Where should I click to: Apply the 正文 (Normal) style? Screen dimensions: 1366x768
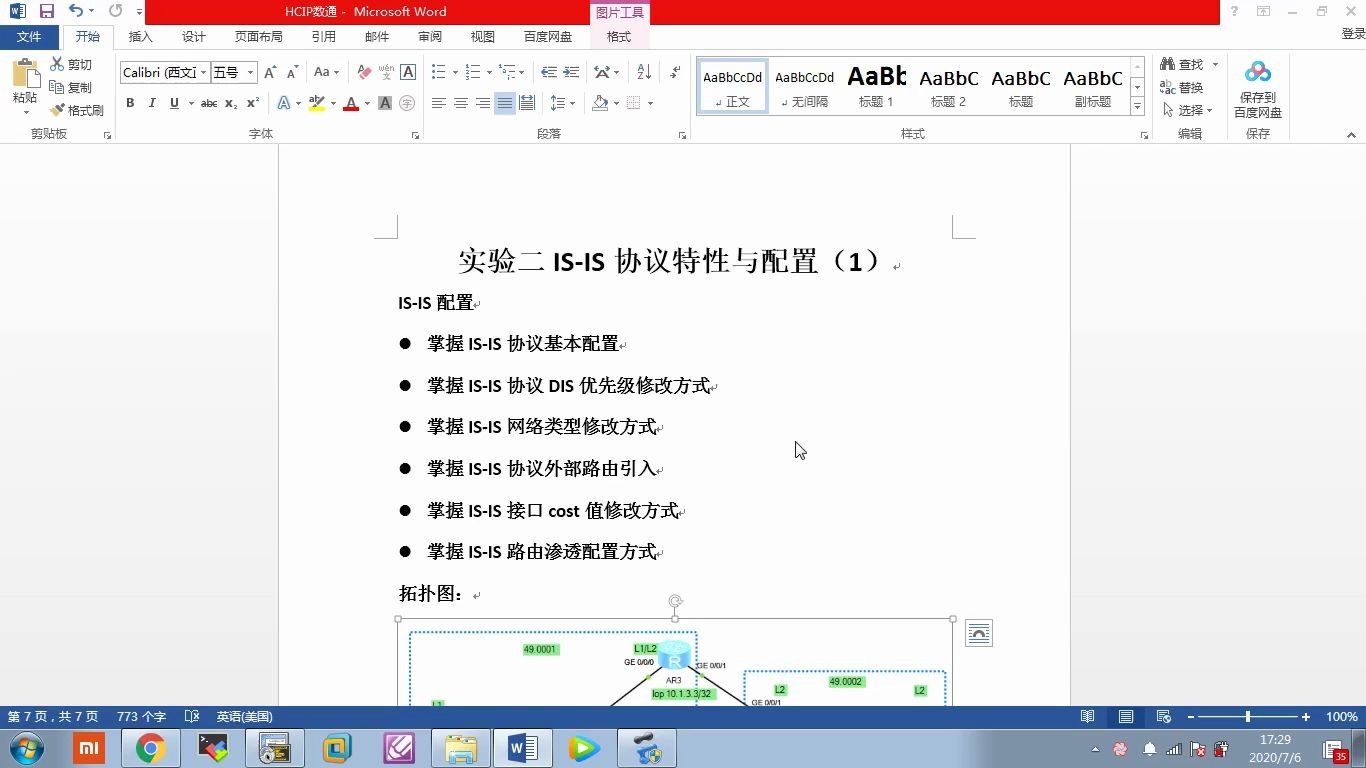point(733,87)
